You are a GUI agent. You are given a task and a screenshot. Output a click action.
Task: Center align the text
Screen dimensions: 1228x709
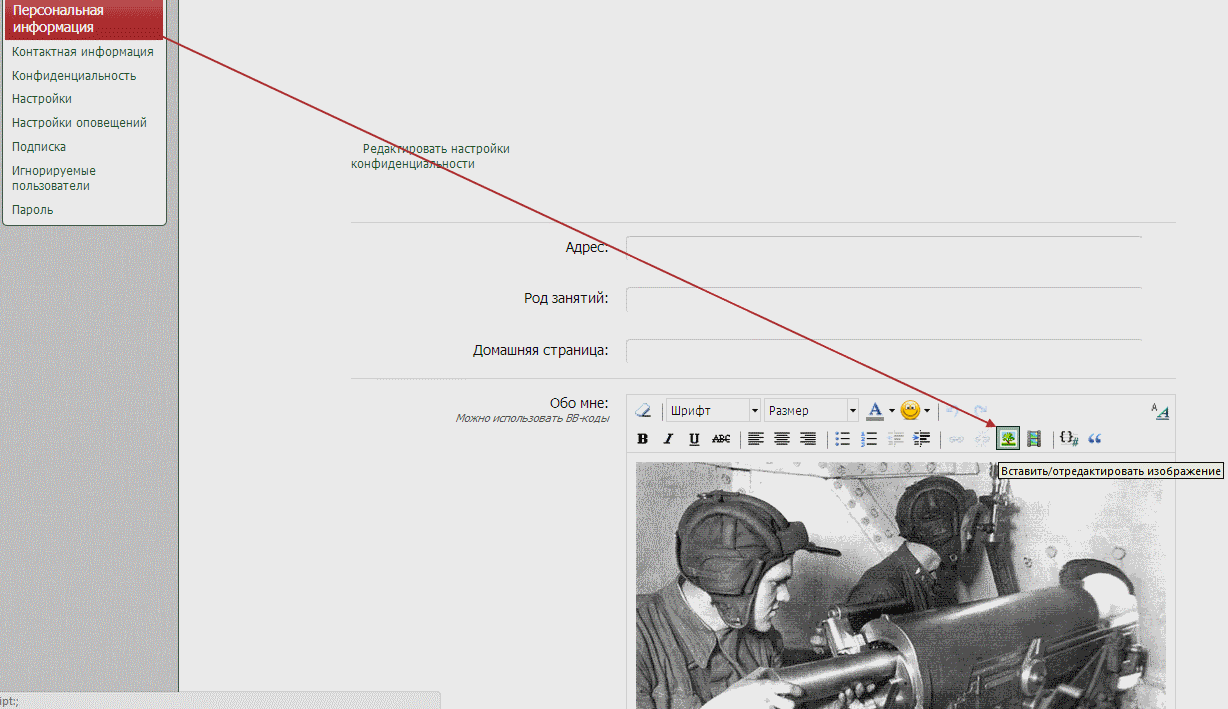click(782, 439)
